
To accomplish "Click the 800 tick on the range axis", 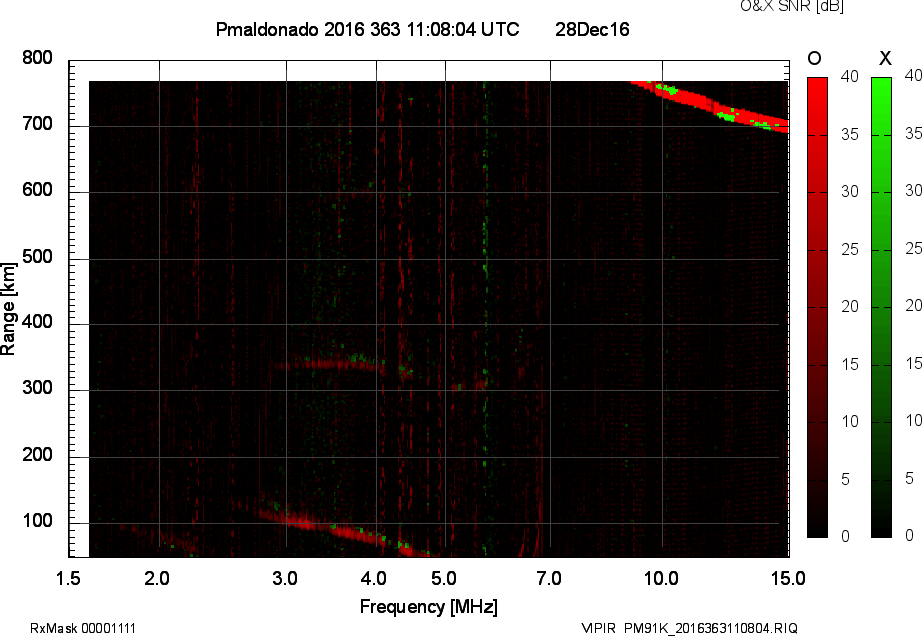I will point(37,58).
